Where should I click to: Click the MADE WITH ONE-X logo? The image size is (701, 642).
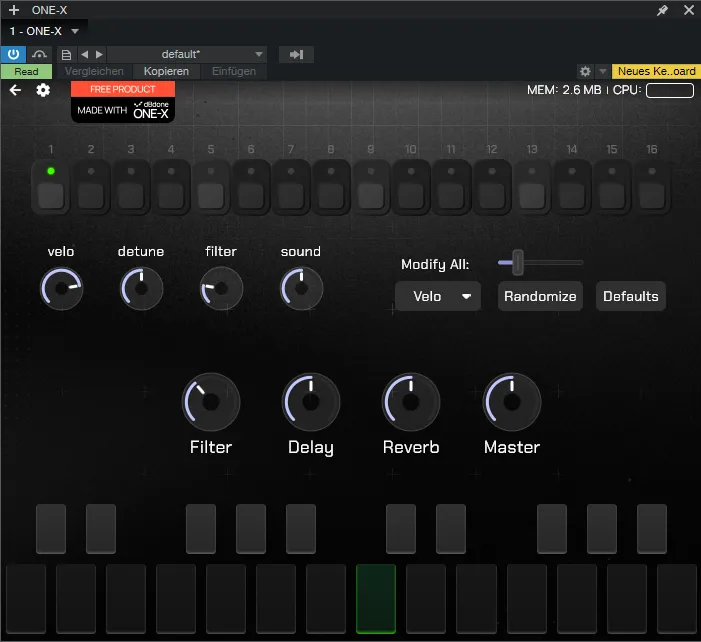point(123,110)
